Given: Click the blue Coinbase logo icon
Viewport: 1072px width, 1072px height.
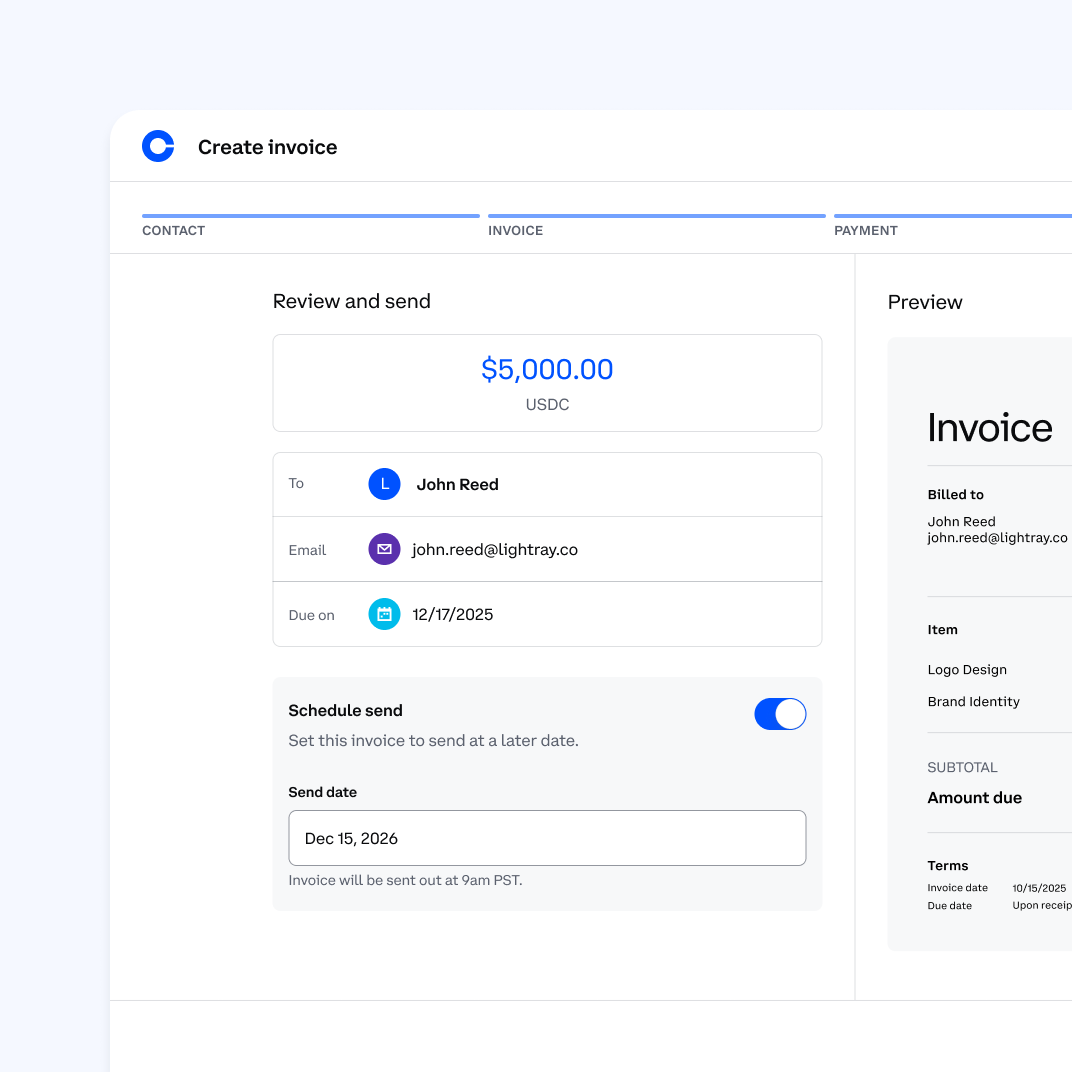Looking at the screenshot, I should [158, 146].
